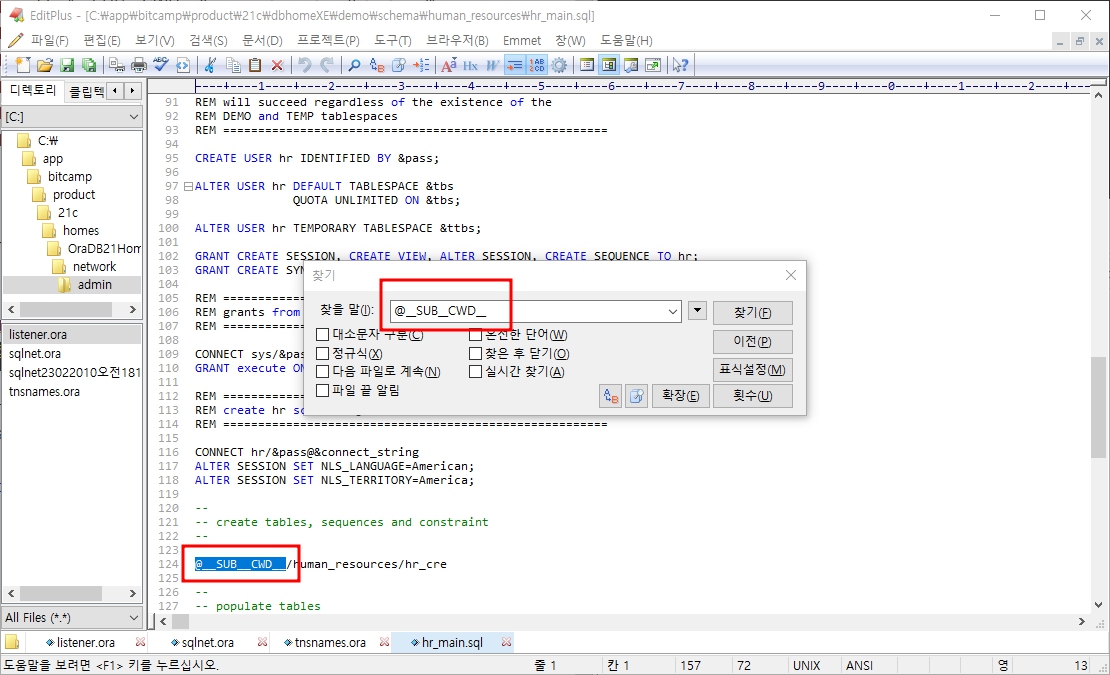Toggle the auto indent toolbar icon

click(x=515, y=65)
